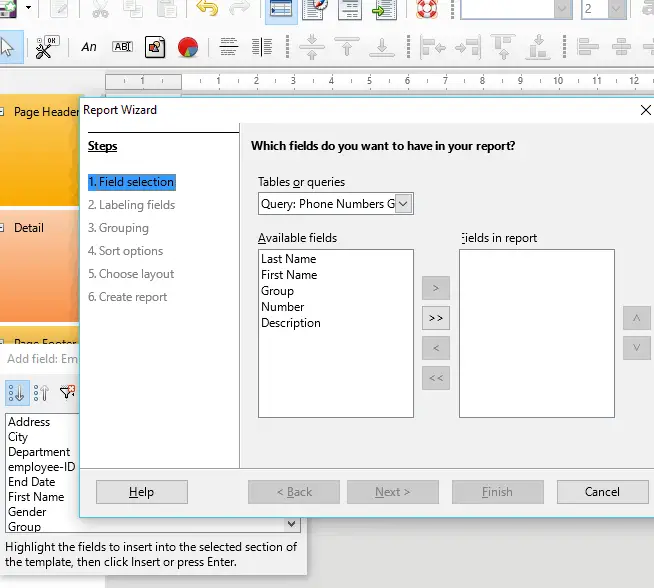The image size is (654, 588).
Task: Remove sorting in Add field panel
Action: 67,392
